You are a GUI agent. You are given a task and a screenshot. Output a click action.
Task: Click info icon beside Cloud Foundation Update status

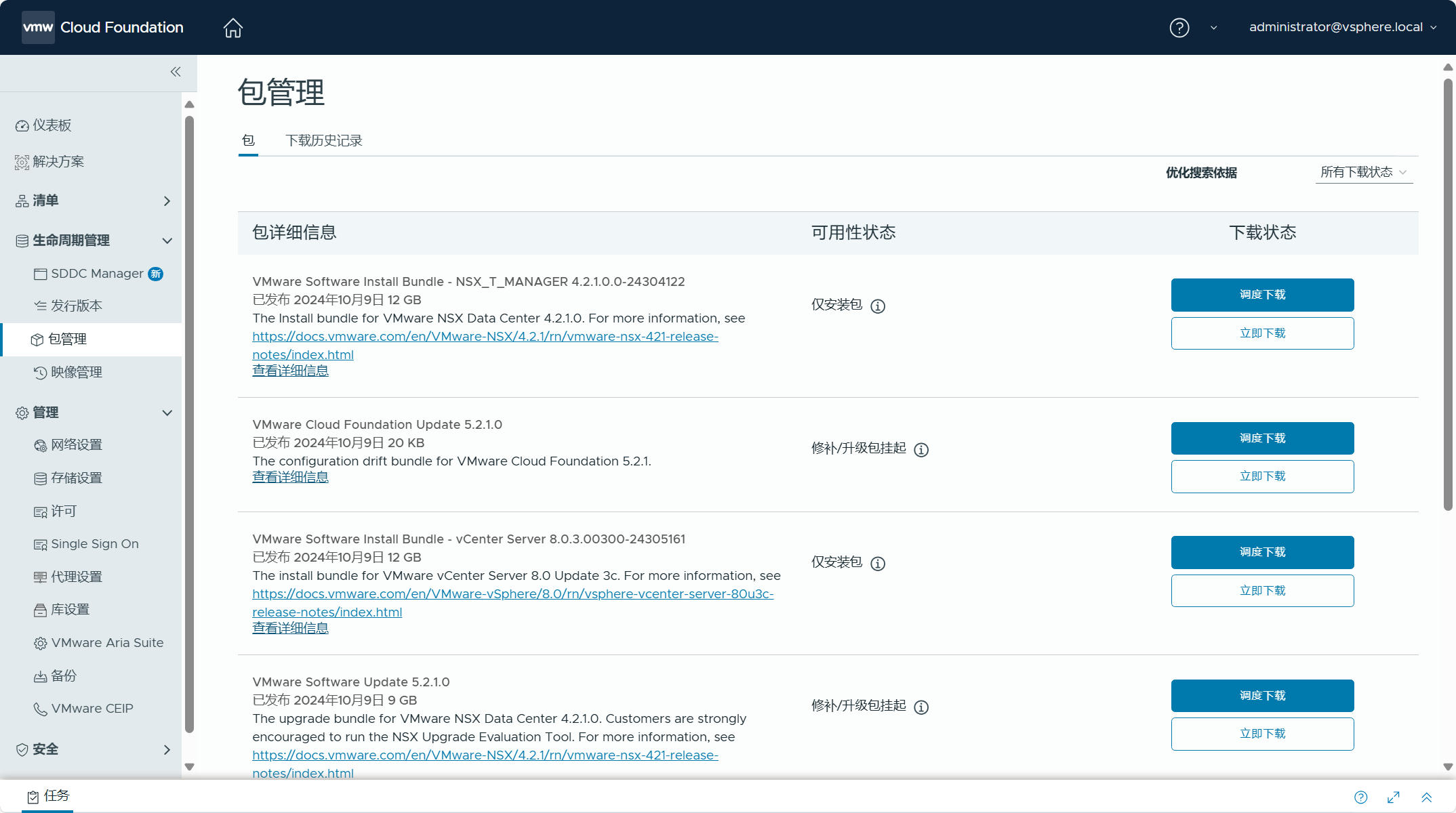tap(921, 450)
